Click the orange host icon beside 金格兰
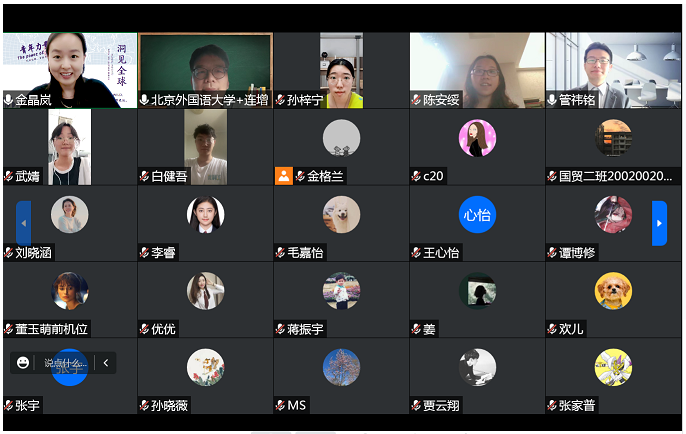Image resolution: width=686 pixels, height=434 pixels. pyautogui.click(x=284, y=176)
